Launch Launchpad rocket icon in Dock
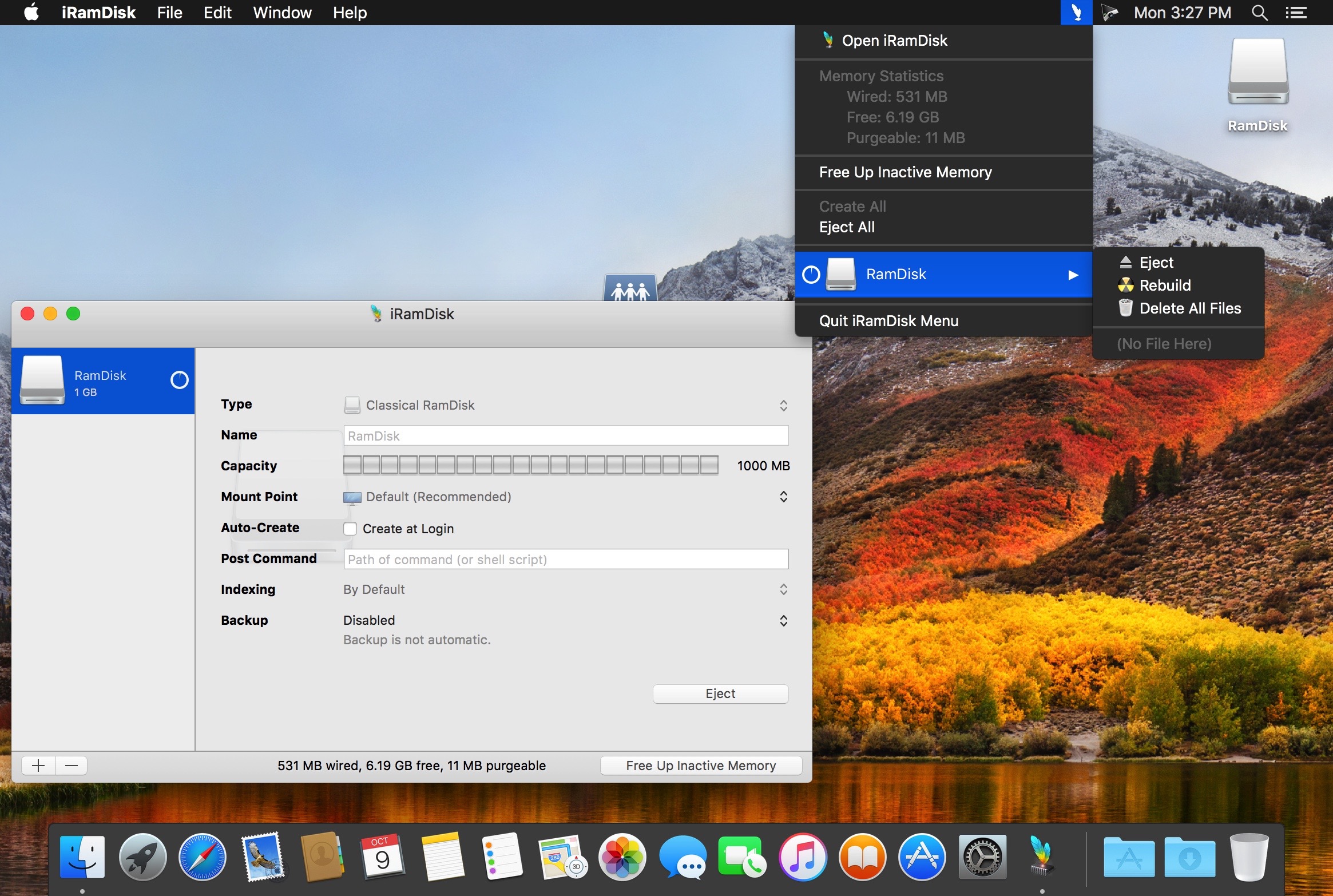Viewport: 1333px width, 896px height. pos(142,857)
